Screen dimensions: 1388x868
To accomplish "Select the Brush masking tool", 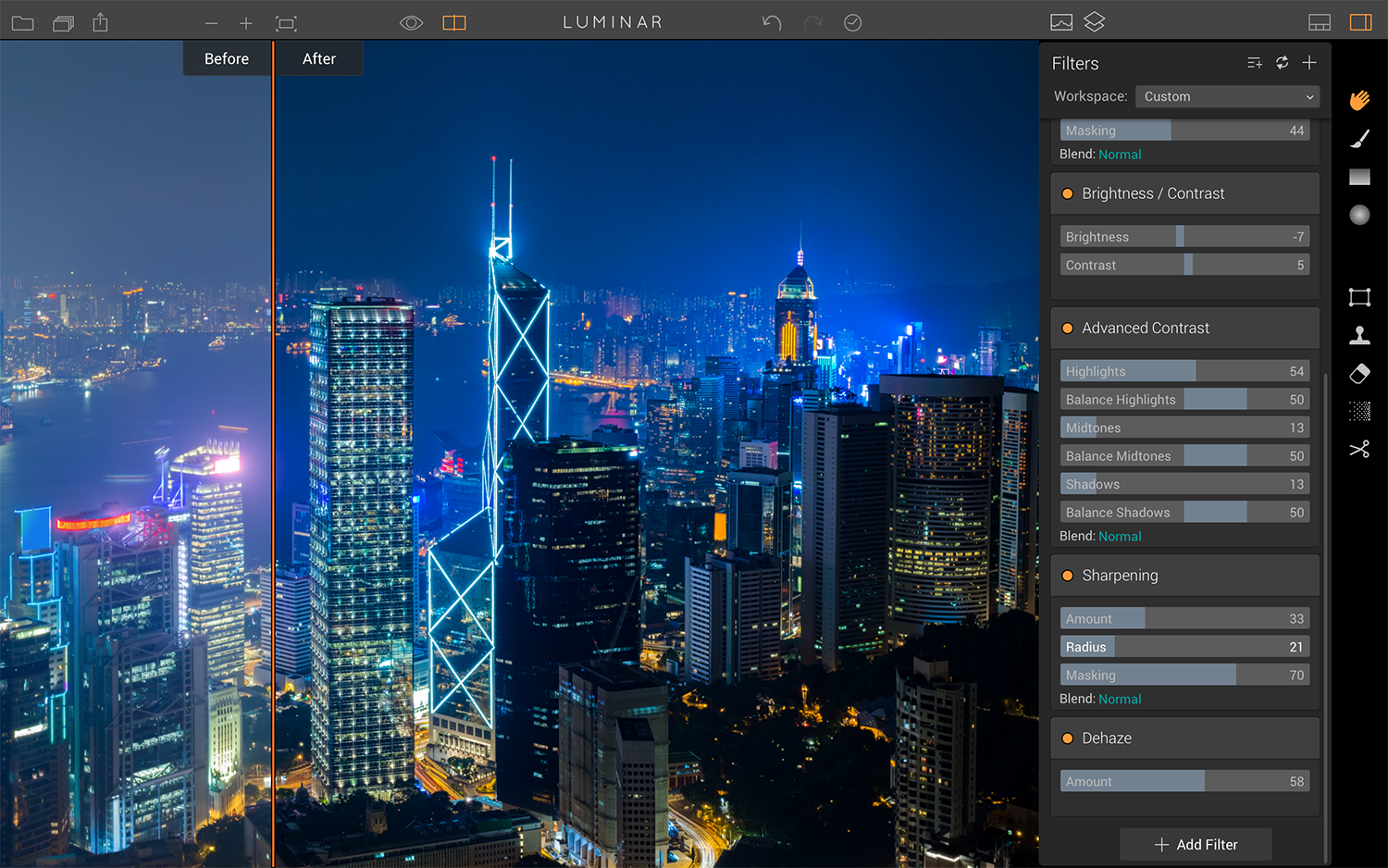I will tap(1358, 139).
